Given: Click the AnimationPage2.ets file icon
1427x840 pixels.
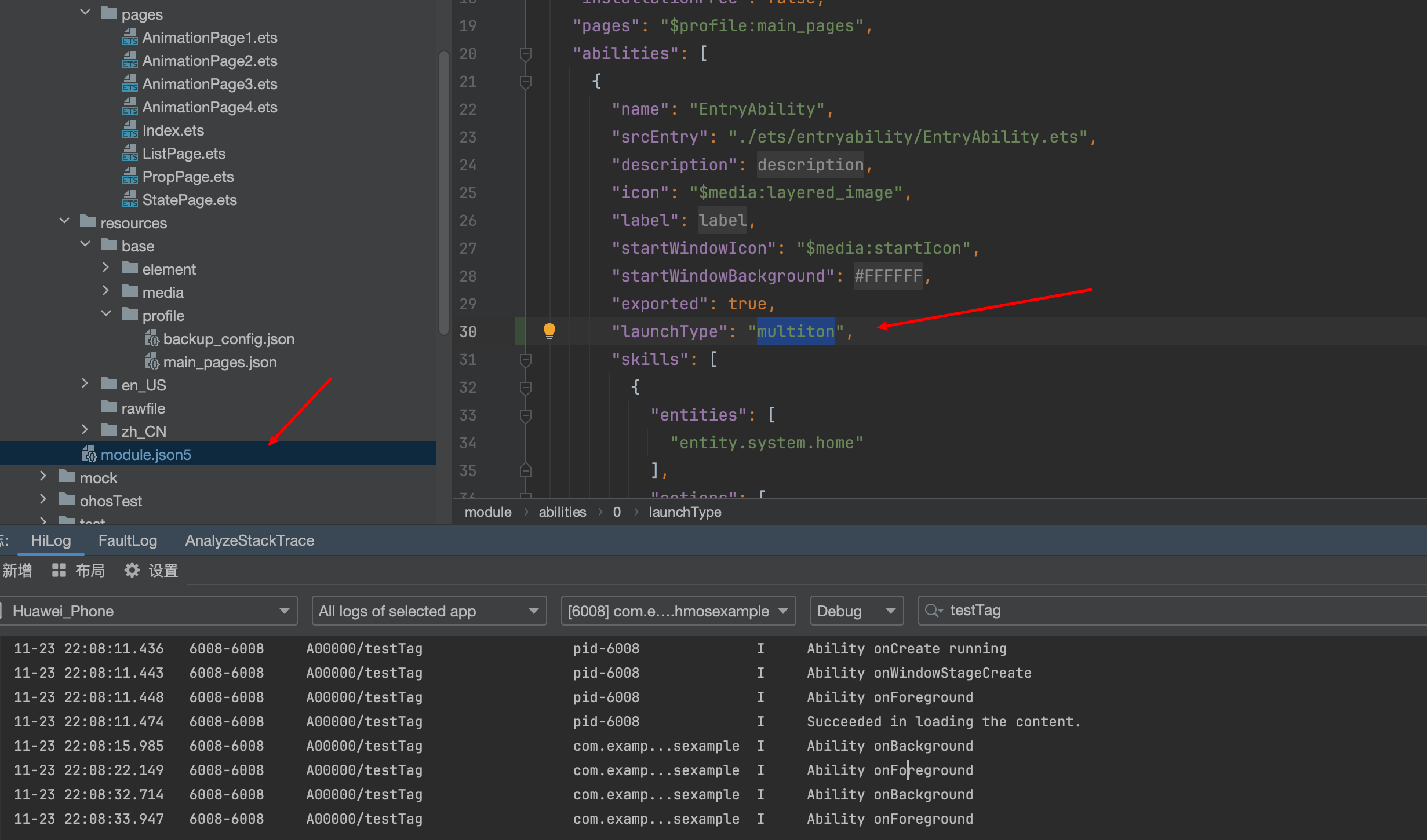Looking at the screenshot, I should (130, 61).
